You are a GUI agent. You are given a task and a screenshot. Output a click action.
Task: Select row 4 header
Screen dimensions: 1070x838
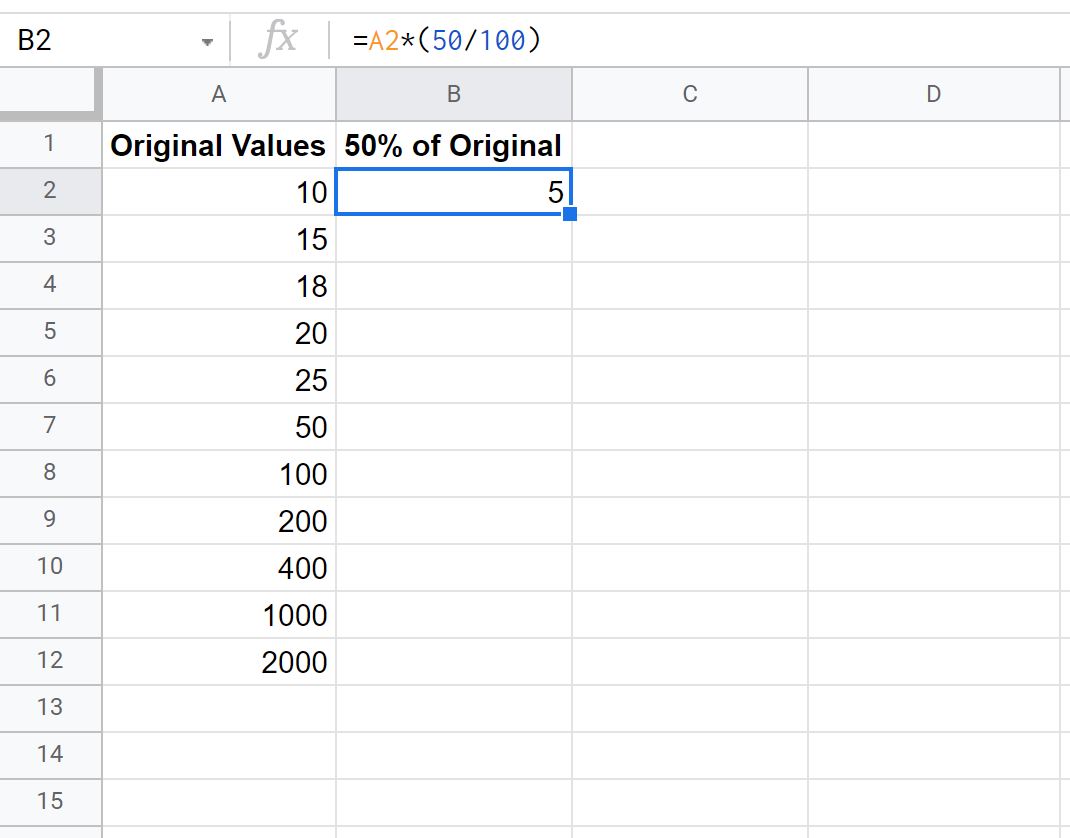coord(50,285)
